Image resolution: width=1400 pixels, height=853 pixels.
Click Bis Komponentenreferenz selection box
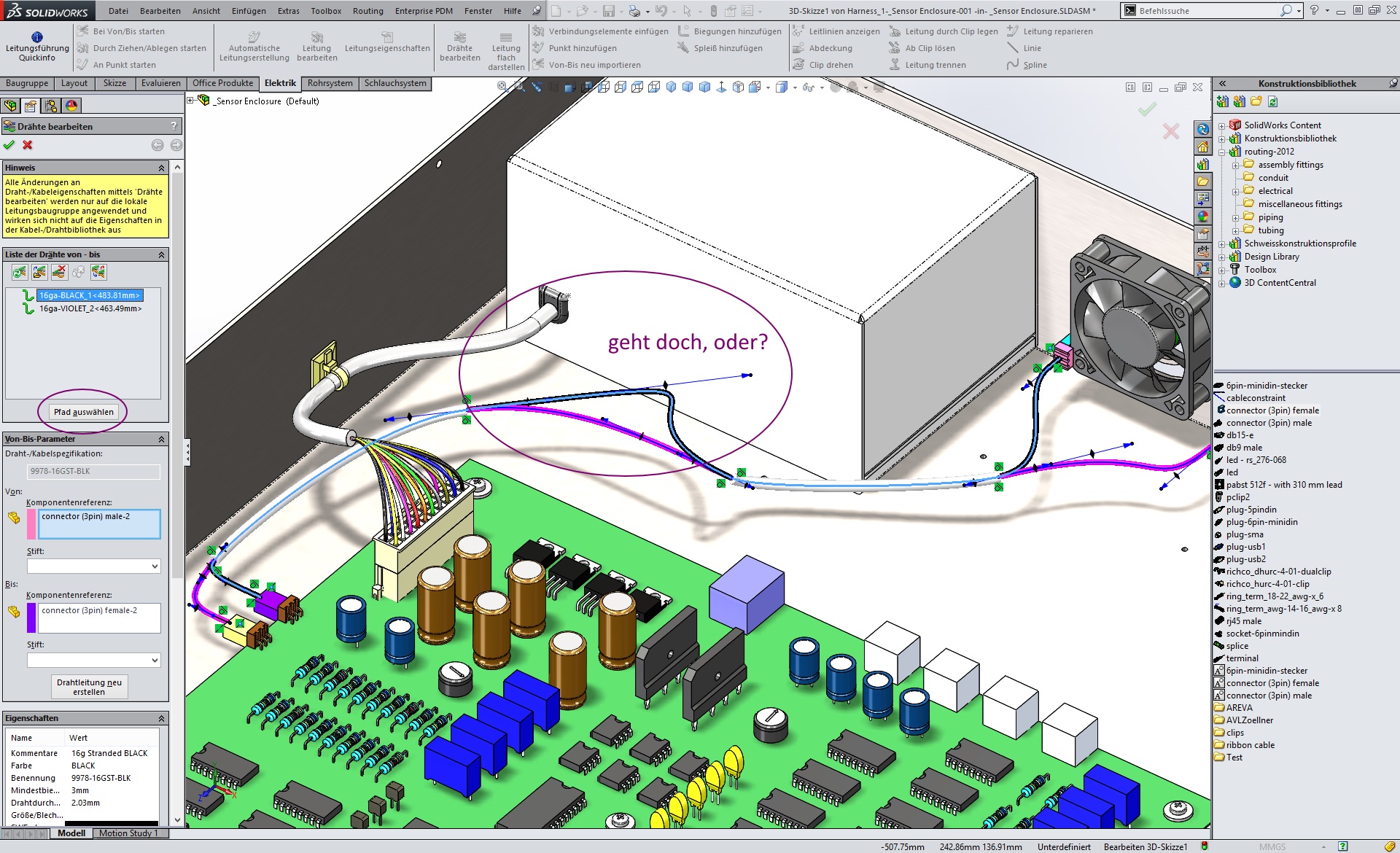[x=99, y=618]
